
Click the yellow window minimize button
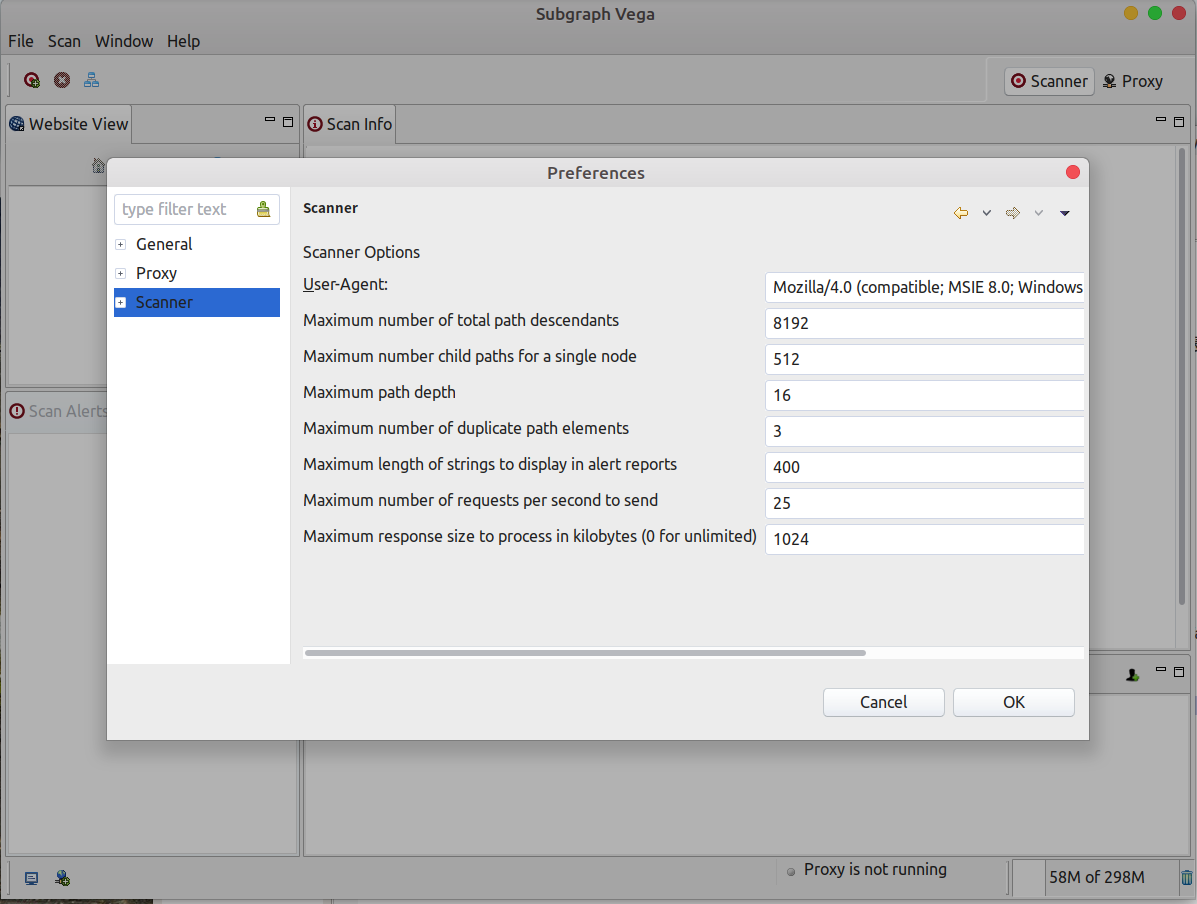point(1131,13)
